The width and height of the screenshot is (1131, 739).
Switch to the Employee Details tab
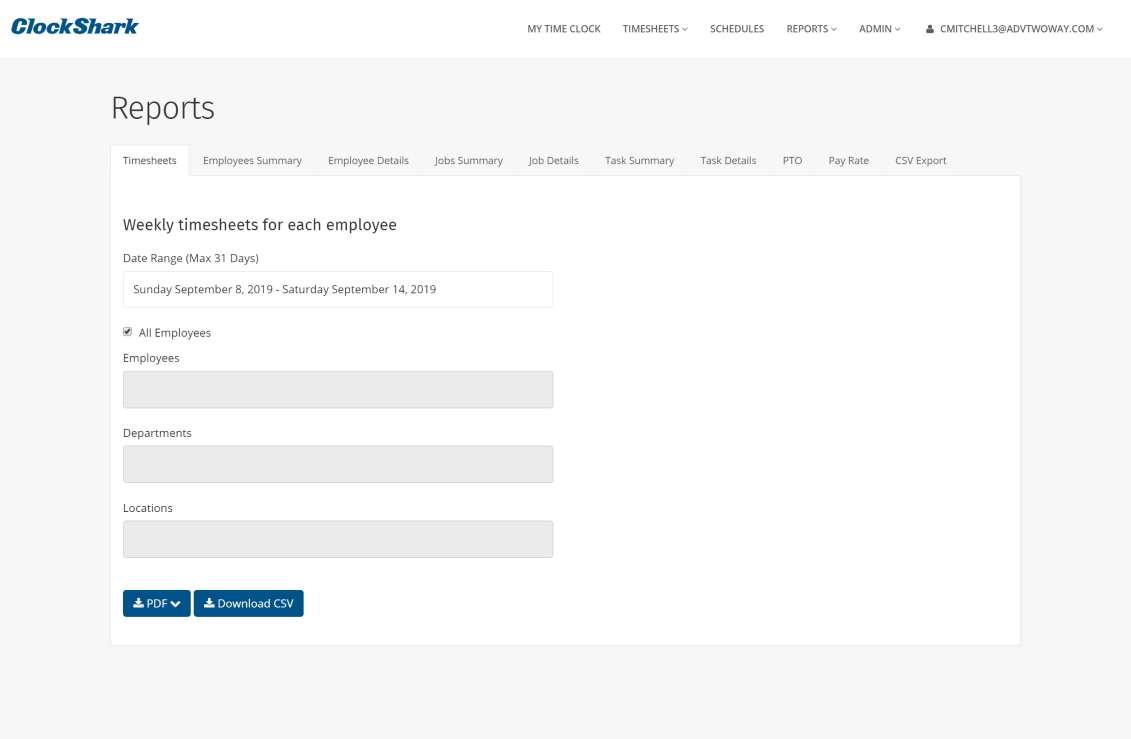368,160
